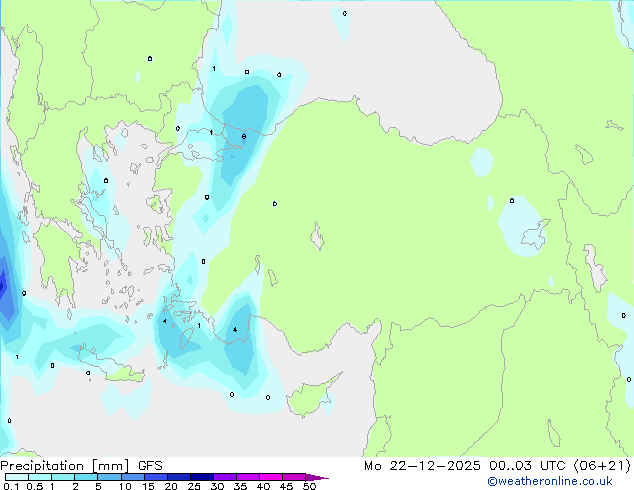Click the "30" legend scale label
This screenshot has width=634, height=490.
pos(217,486)
